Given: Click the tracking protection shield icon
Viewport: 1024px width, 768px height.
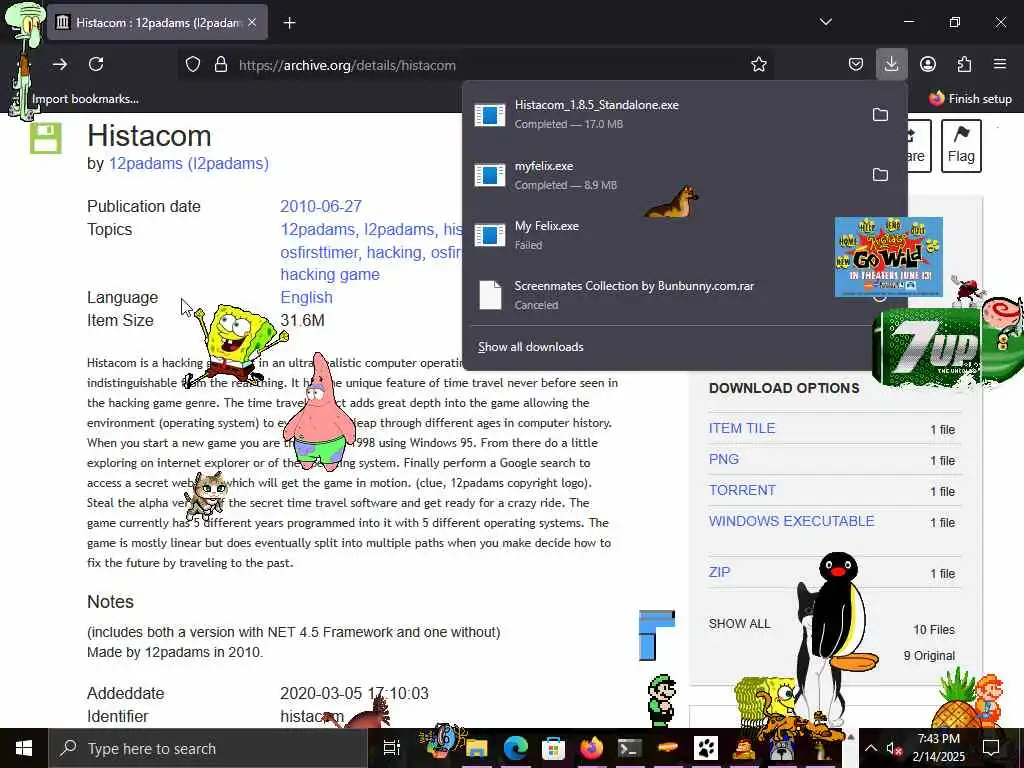Looking at the screenshot, I should [193, 65].
